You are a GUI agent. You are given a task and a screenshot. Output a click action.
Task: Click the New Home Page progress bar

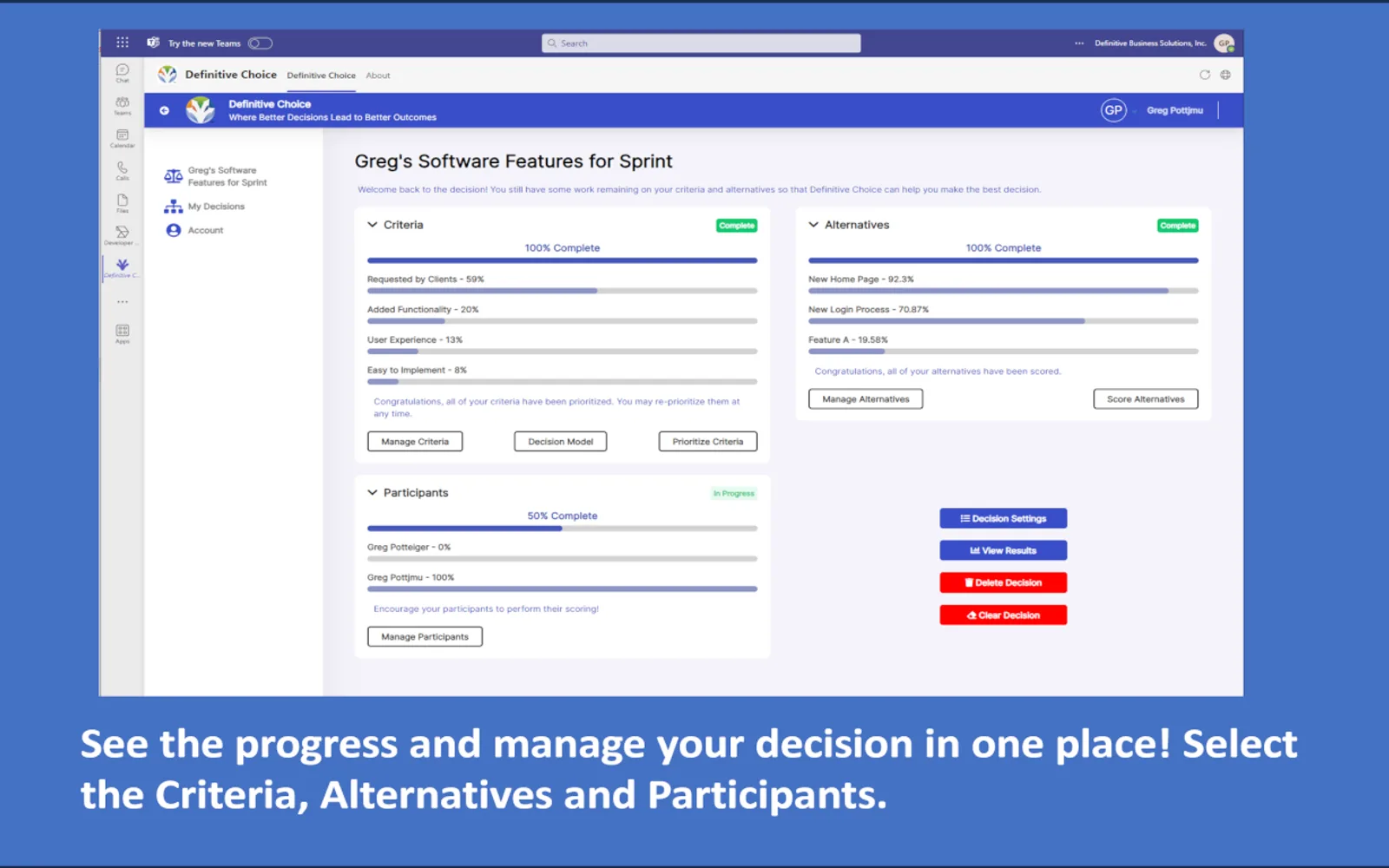coord(1003,291)
